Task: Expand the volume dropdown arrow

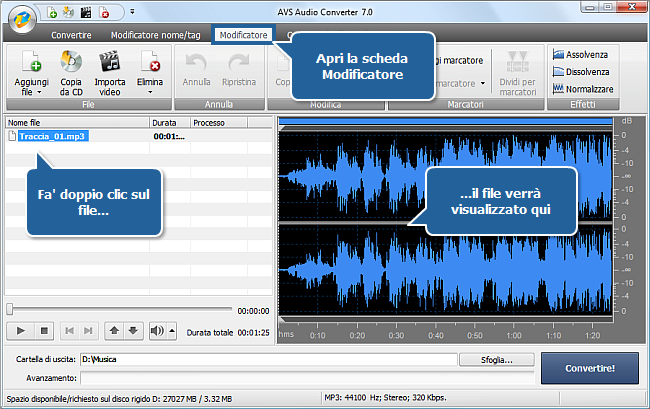Action: click(x=171, y=330)
